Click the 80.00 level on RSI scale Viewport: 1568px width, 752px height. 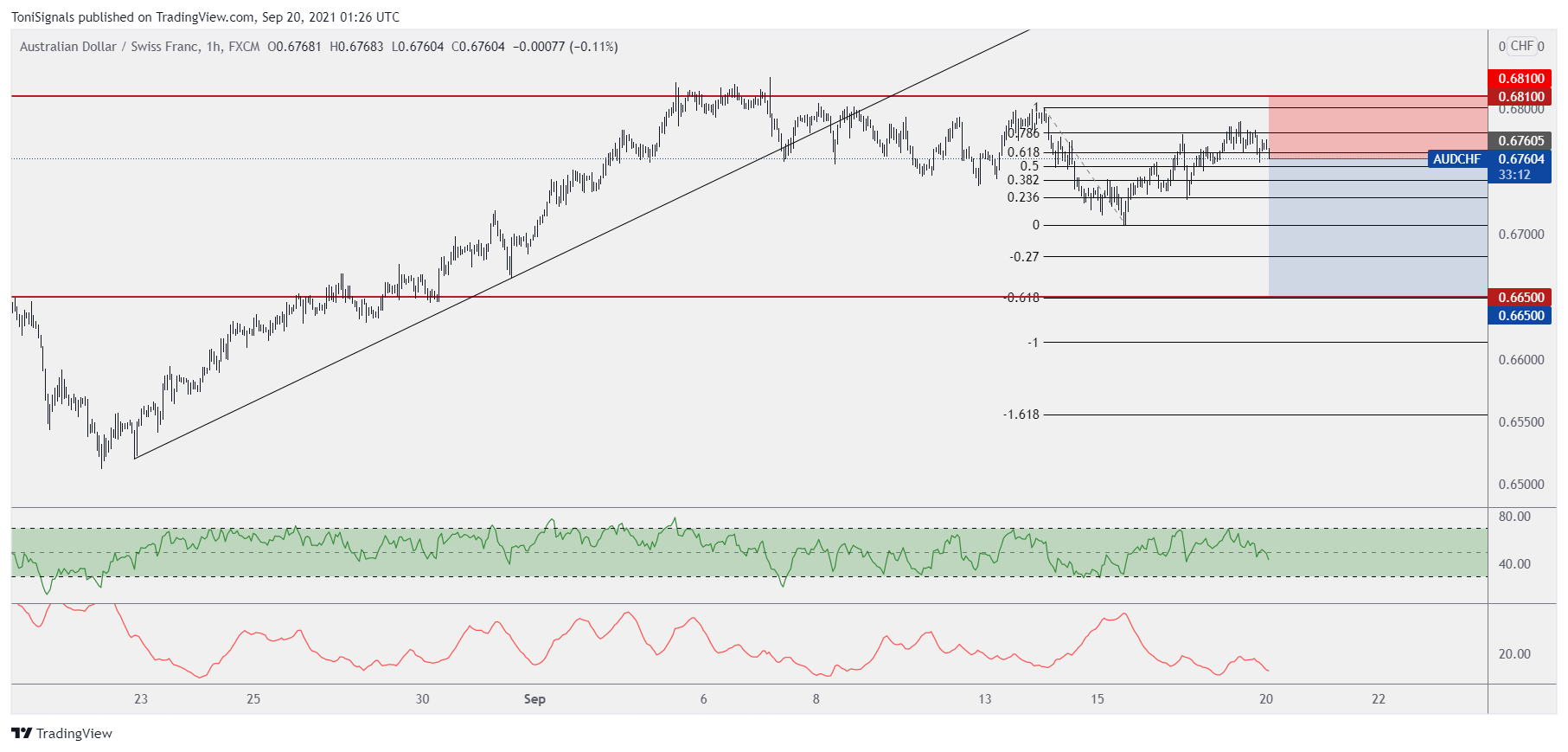[1514, 517]
